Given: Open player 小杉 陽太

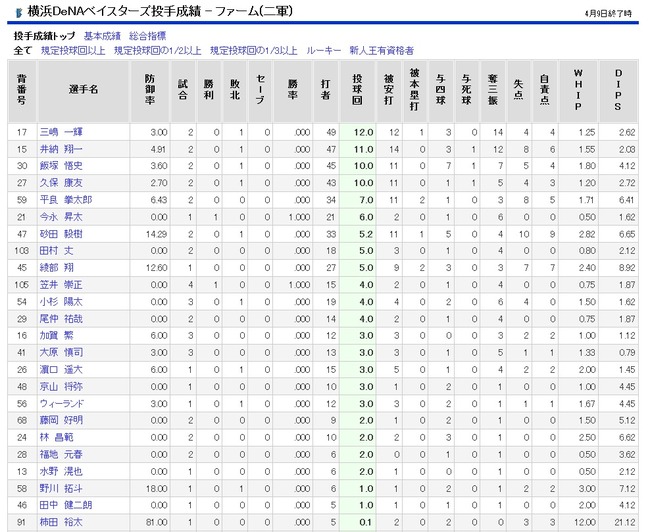Looking at the screenshot, I should (x=61, y=302).
